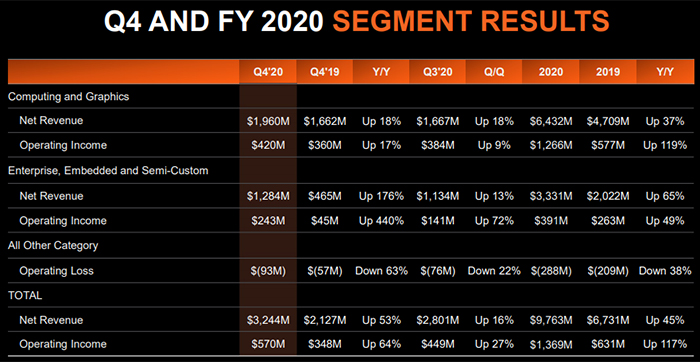Click the SEGMENT RESULTS title text

click(471, 21)
